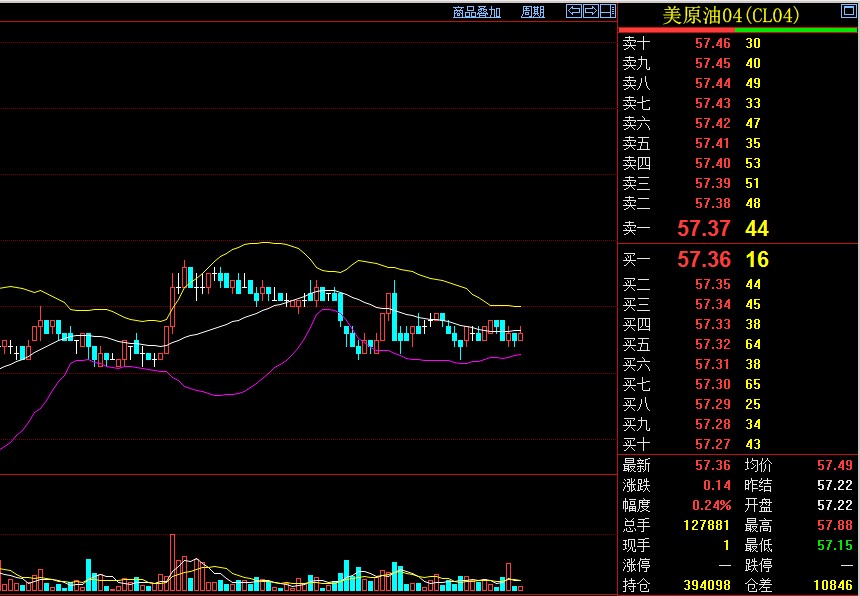Screen dimensions: 860x596
Task: Click the right arrow next icon
Action: click(x=591, y=11)
